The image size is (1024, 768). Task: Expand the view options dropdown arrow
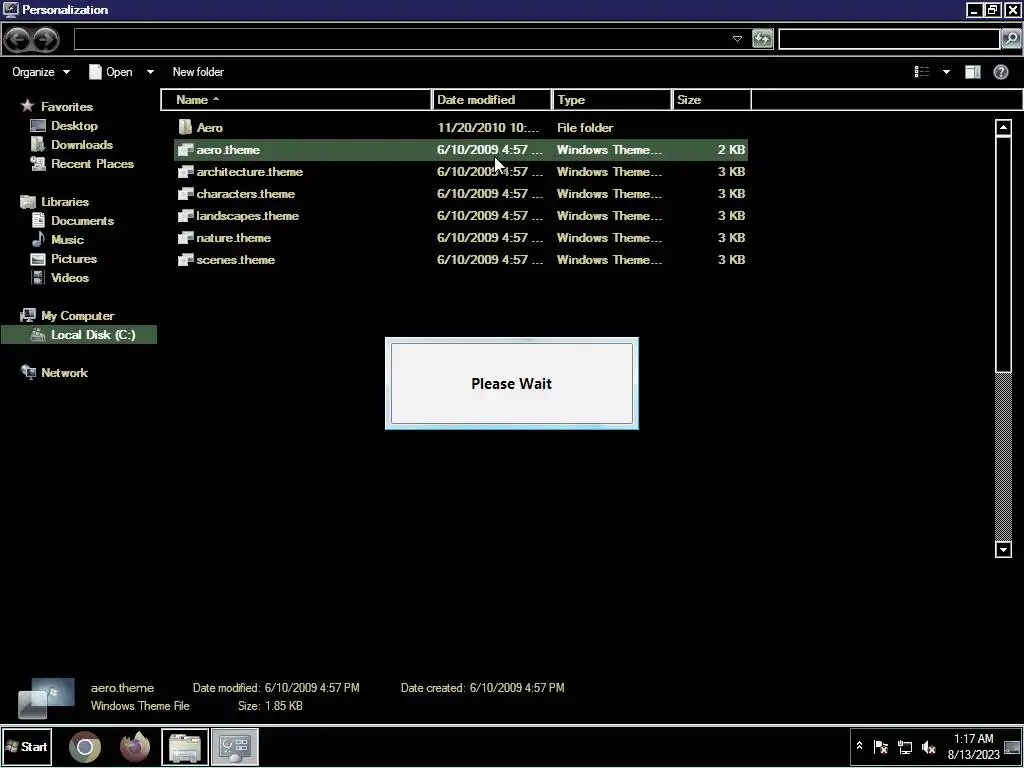(946, 72)
